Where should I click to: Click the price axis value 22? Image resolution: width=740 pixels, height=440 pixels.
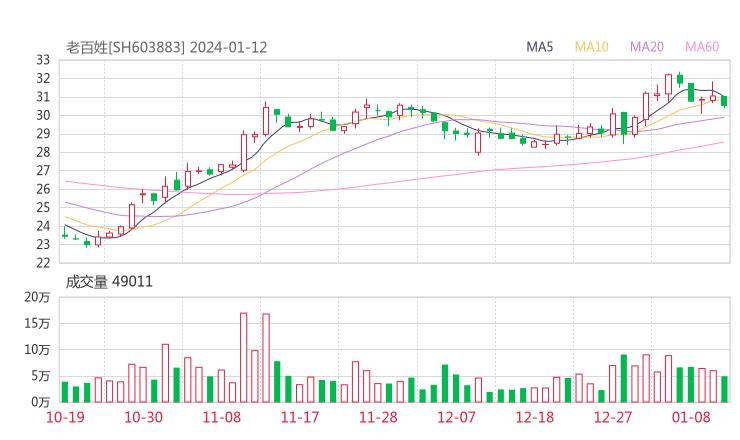(x=43, y=263)
